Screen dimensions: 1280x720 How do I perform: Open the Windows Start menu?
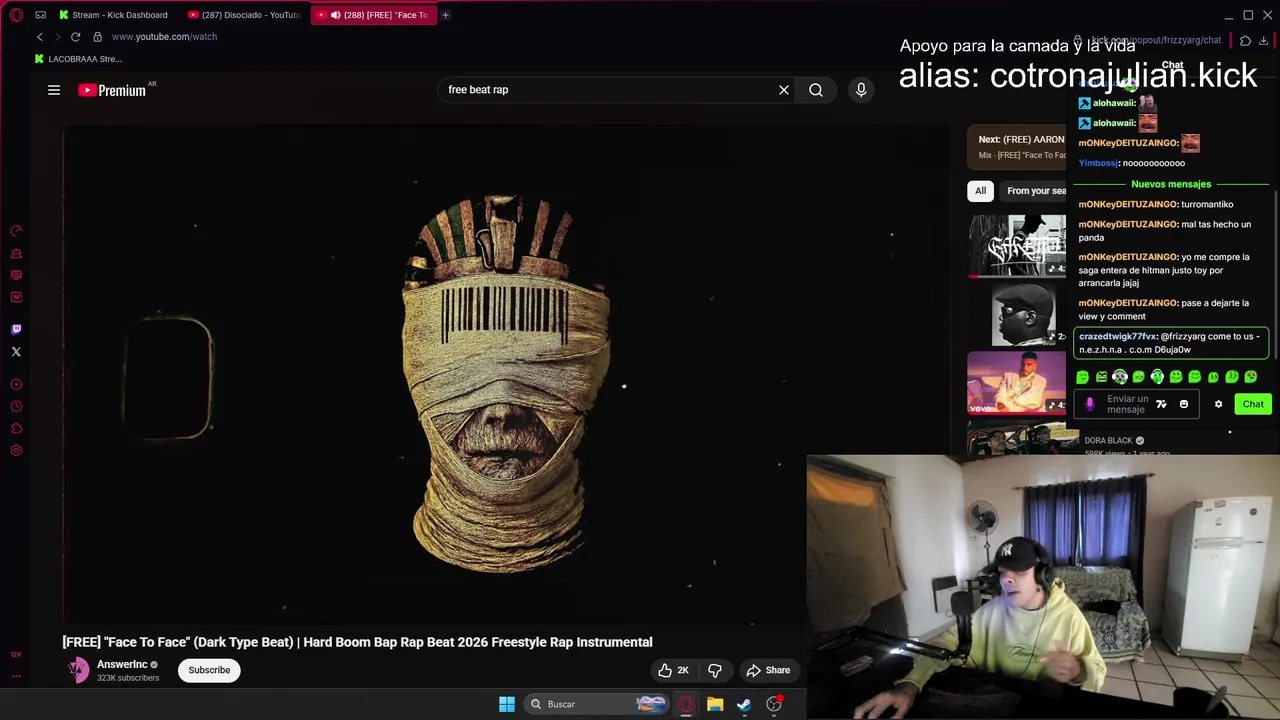507,704
